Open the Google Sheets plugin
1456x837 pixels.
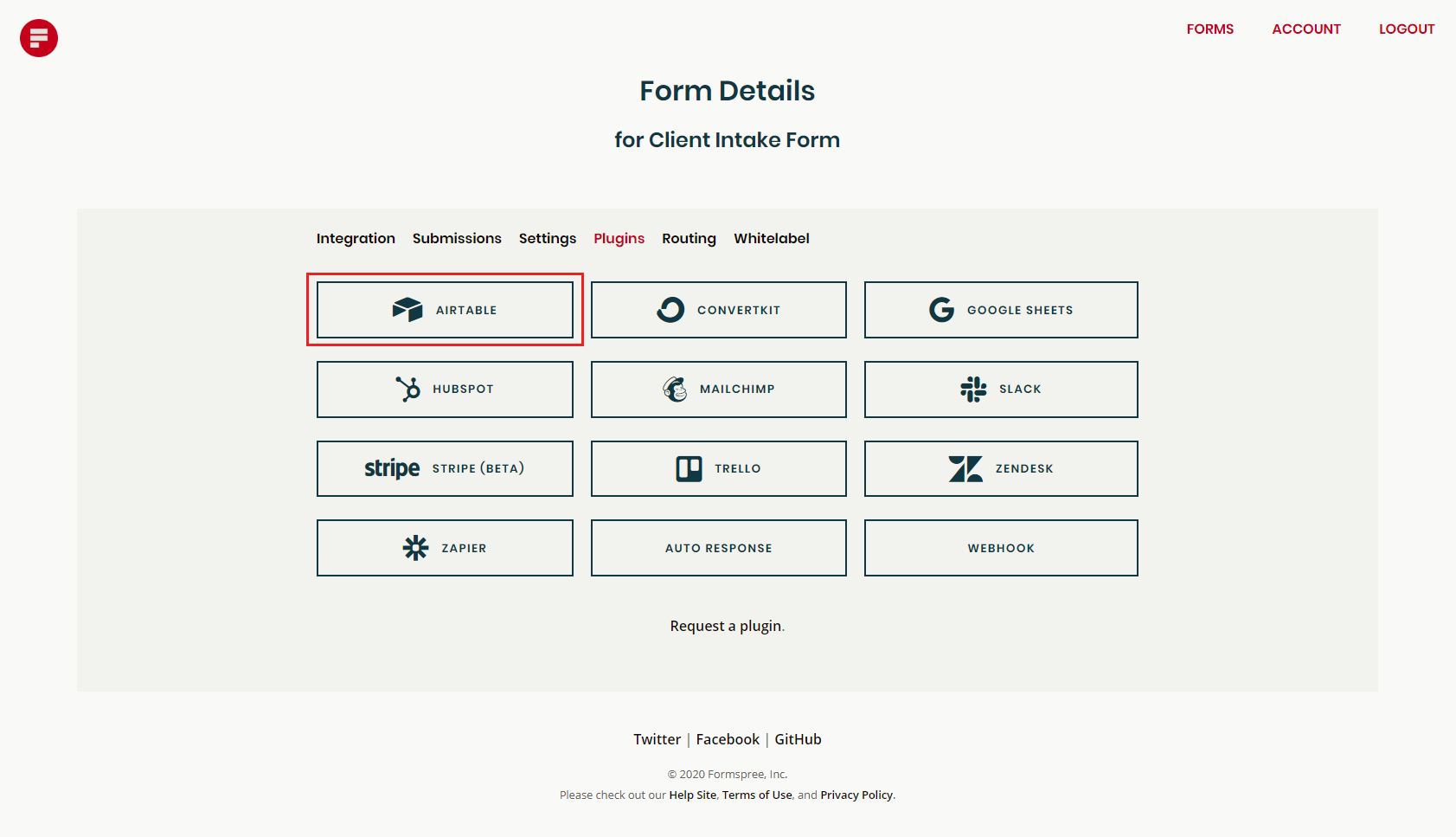[x=941, y=309]
